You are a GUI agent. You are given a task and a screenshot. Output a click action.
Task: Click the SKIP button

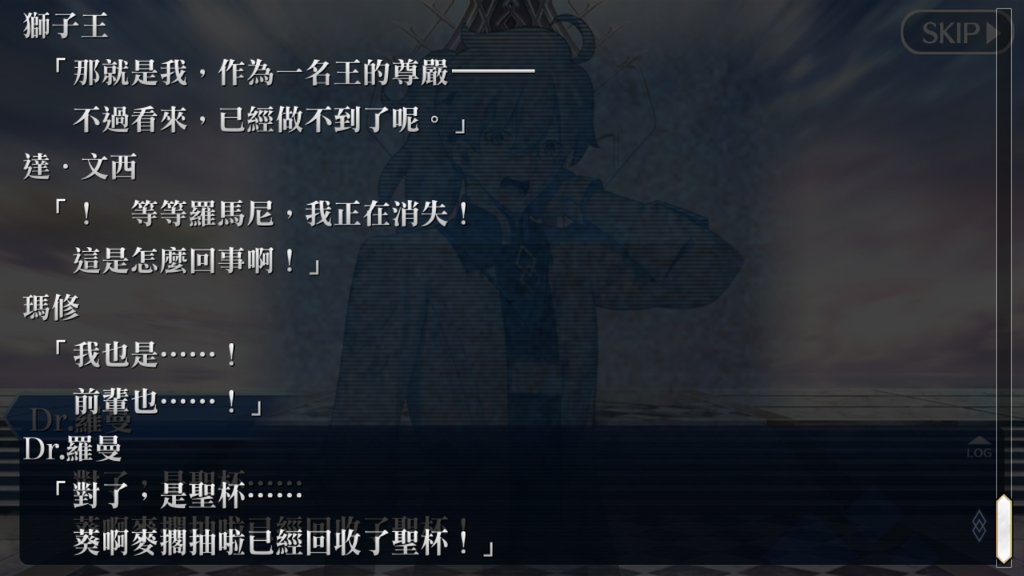click(x=957, y=32)
